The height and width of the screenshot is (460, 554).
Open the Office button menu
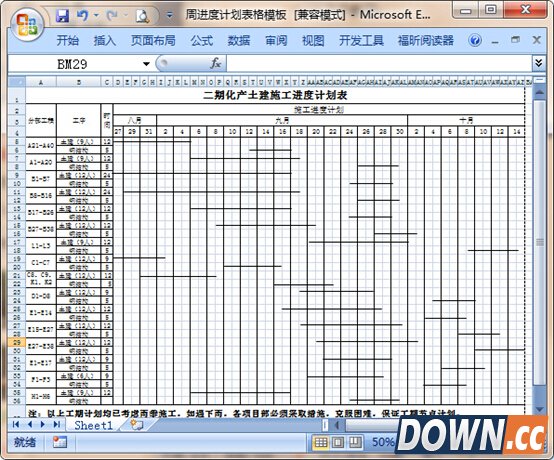tap(27, 25)
